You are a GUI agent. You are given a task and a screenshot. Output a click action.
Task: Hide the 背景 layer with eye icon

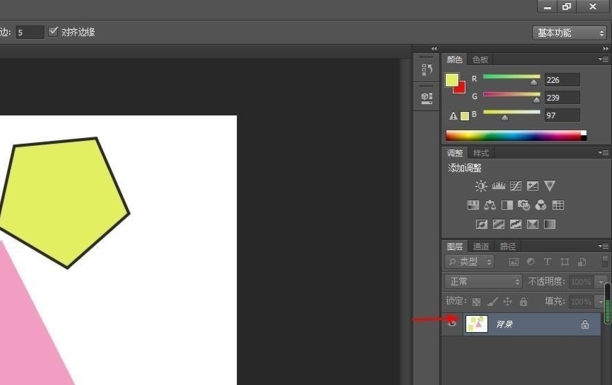click(452, 324)
